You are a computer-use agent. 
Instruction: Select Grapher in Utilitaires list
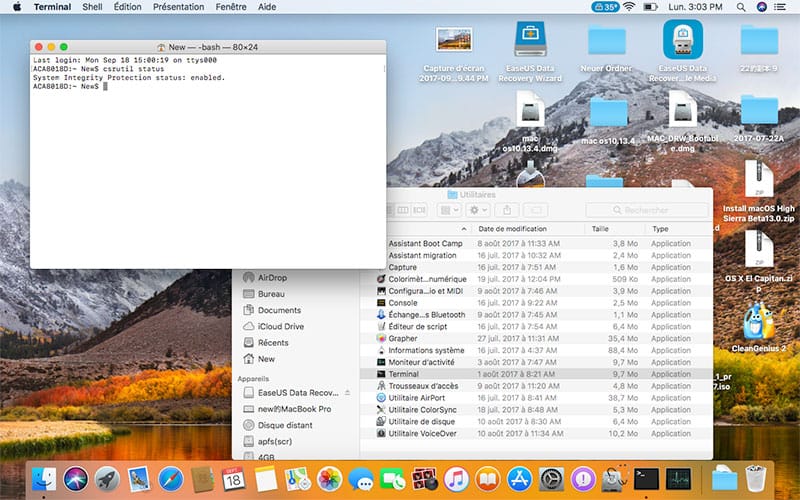click(536, 338)
